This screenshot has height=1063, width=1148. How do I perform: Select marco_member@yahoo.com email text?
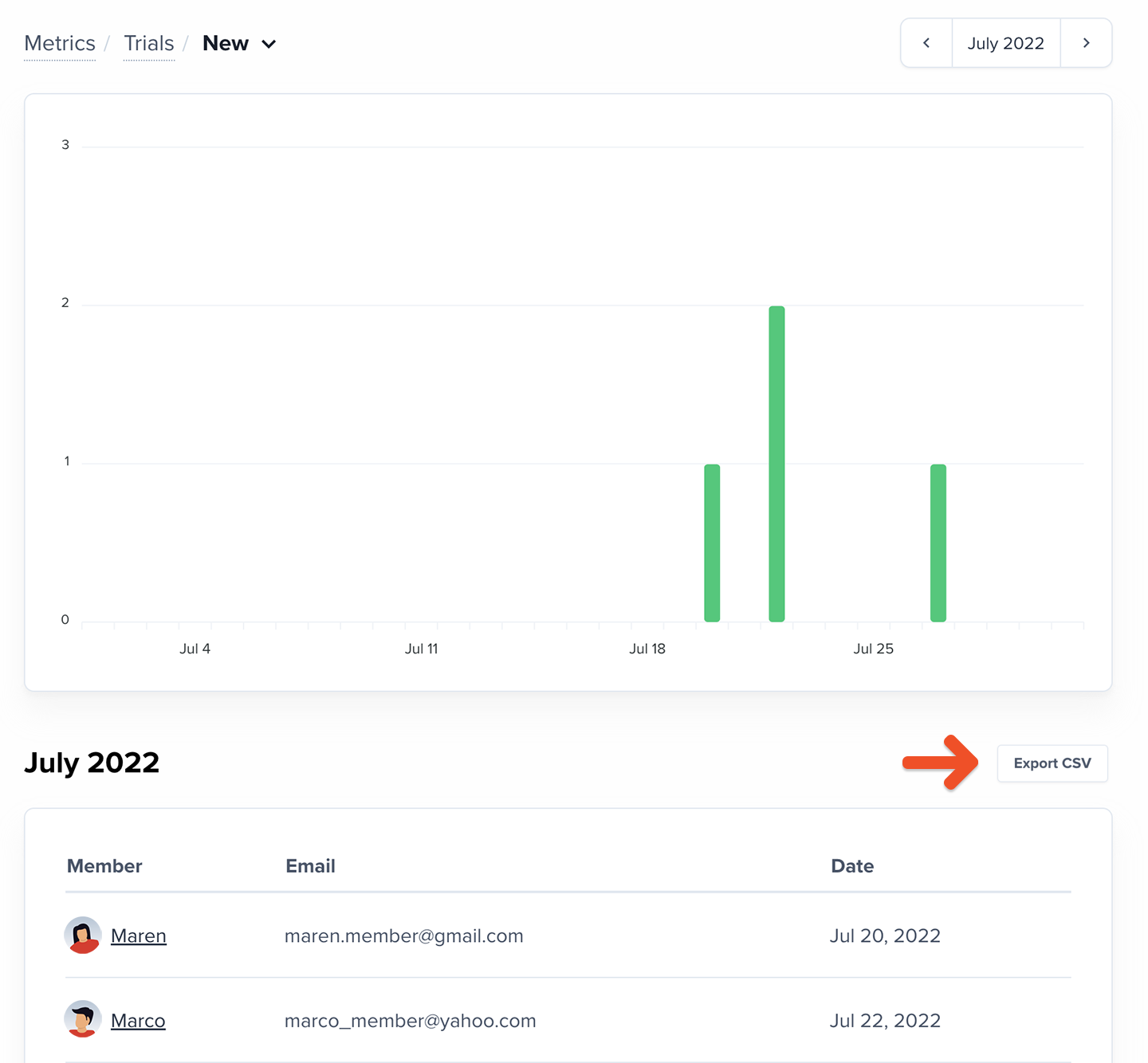pos(411,1021)
